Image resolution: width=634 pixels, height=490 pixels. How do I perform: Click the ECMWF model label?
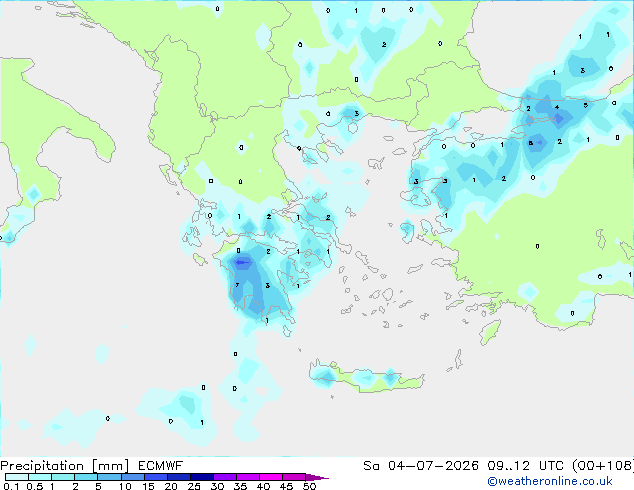(x=161, y=466)
